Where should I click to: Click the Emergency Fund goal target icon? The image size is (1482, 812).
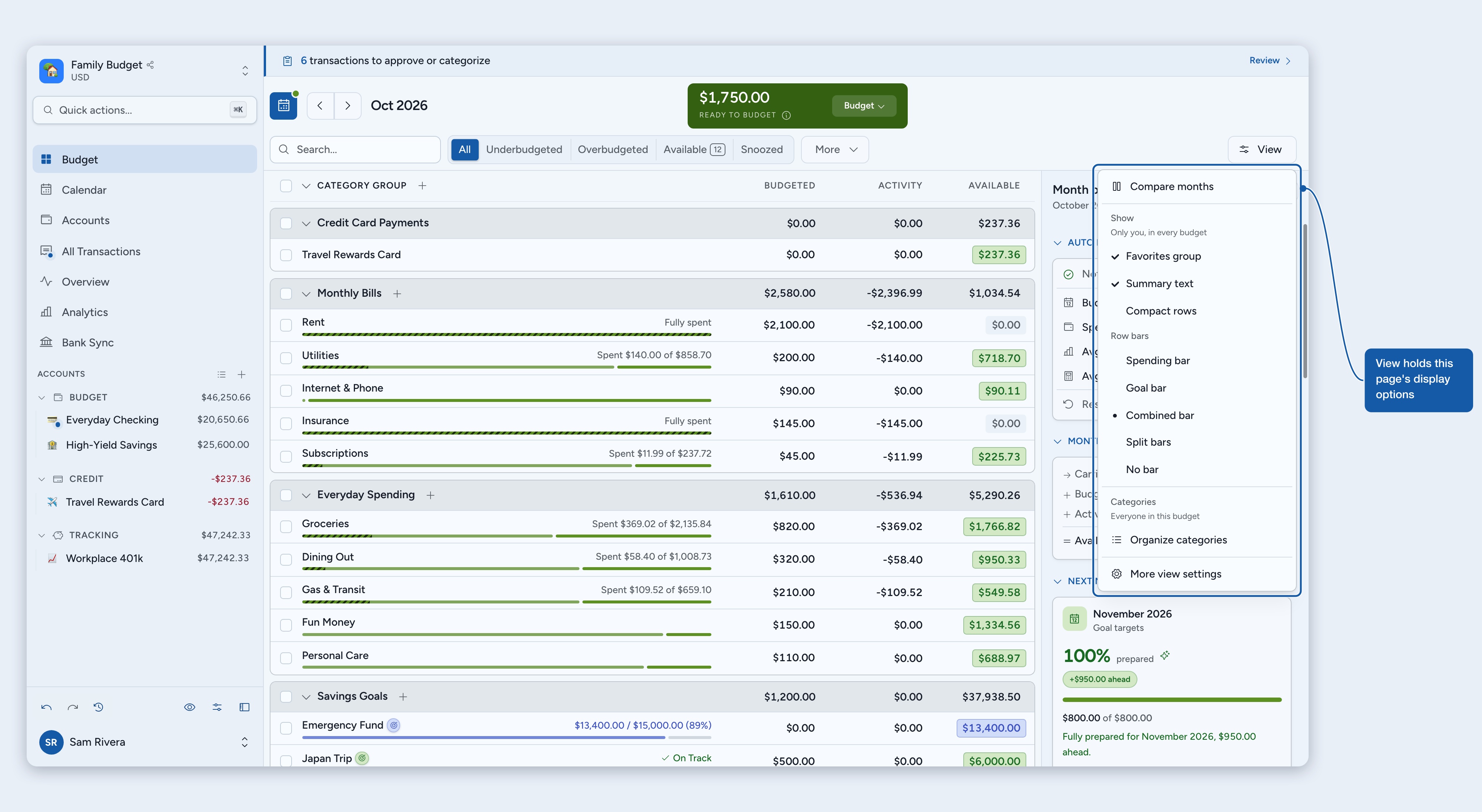pyautogui.click(x=393, y=725)
